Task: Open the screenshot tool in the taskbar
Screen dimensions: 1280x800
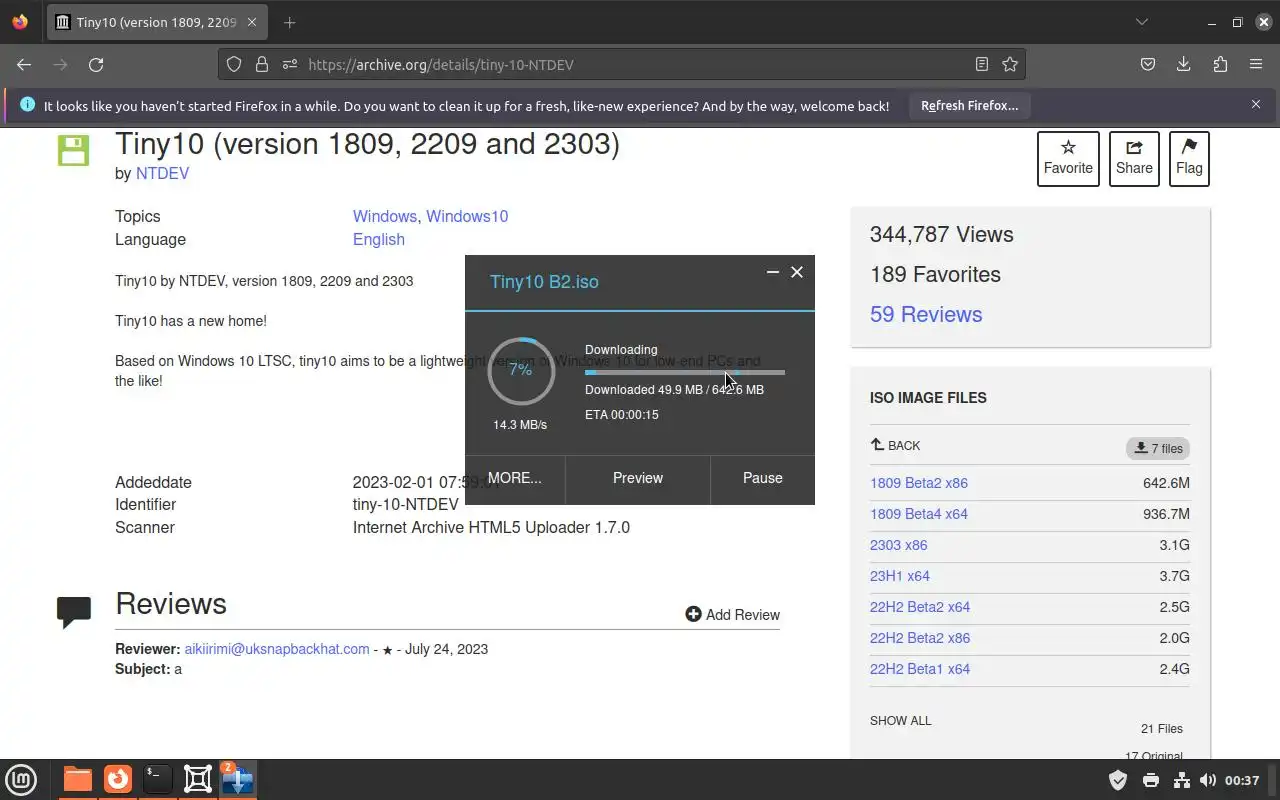Action: point(198,779)
